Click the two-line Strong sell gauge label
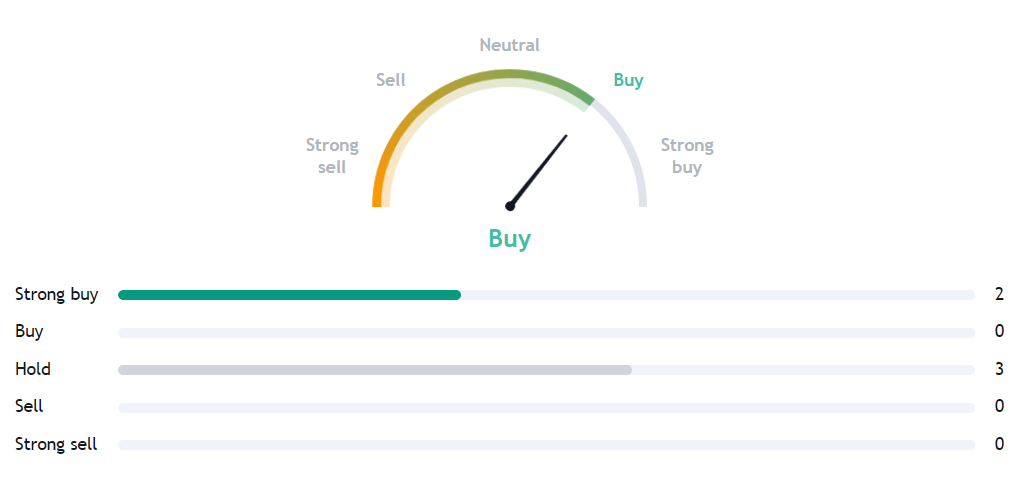Viewport: 1029px width, 484px height. click(332, 156)
